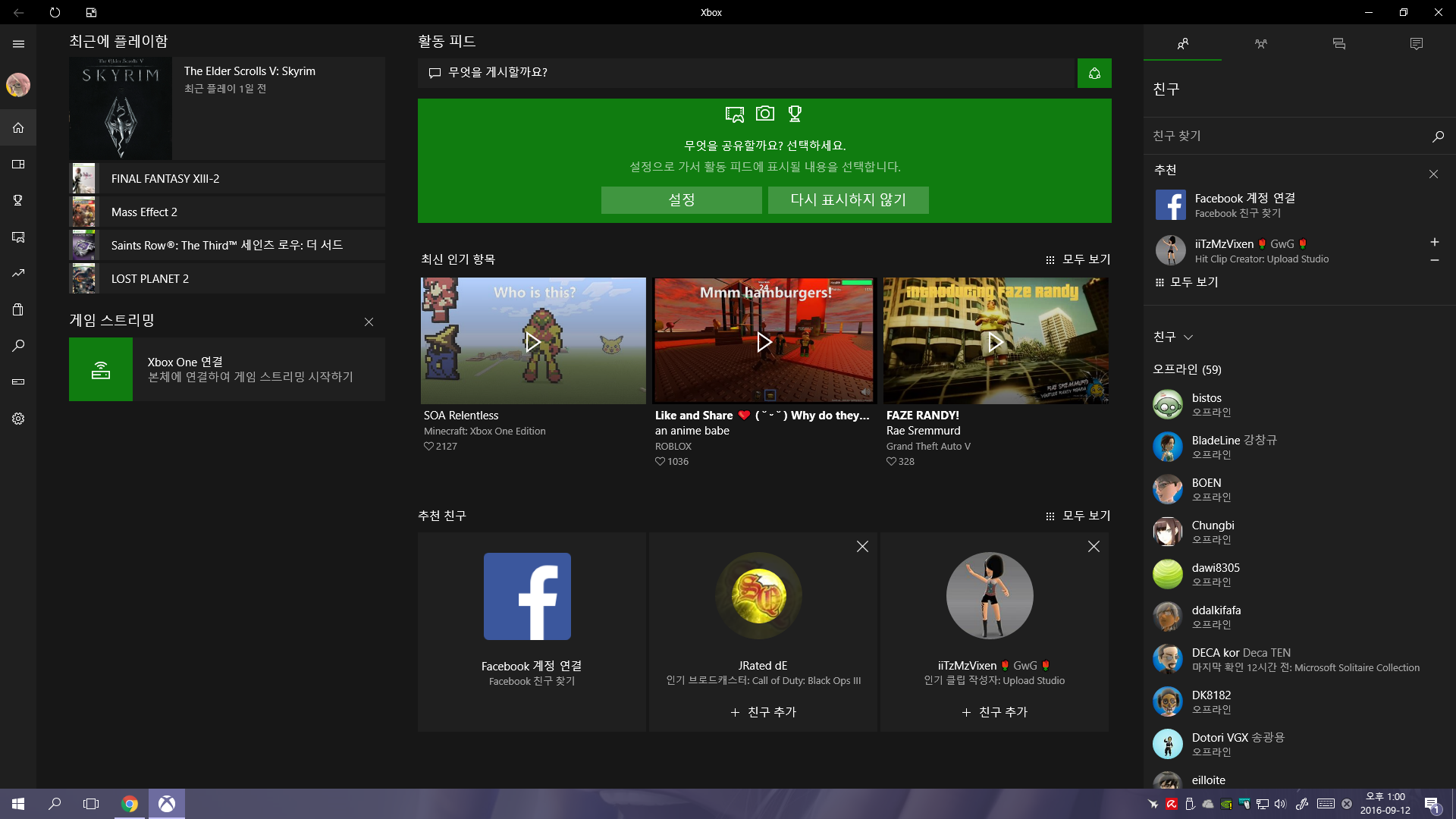
Task: Expand 모두 보기 under the 추천 suggestions list
Action: click(1187, 282)
